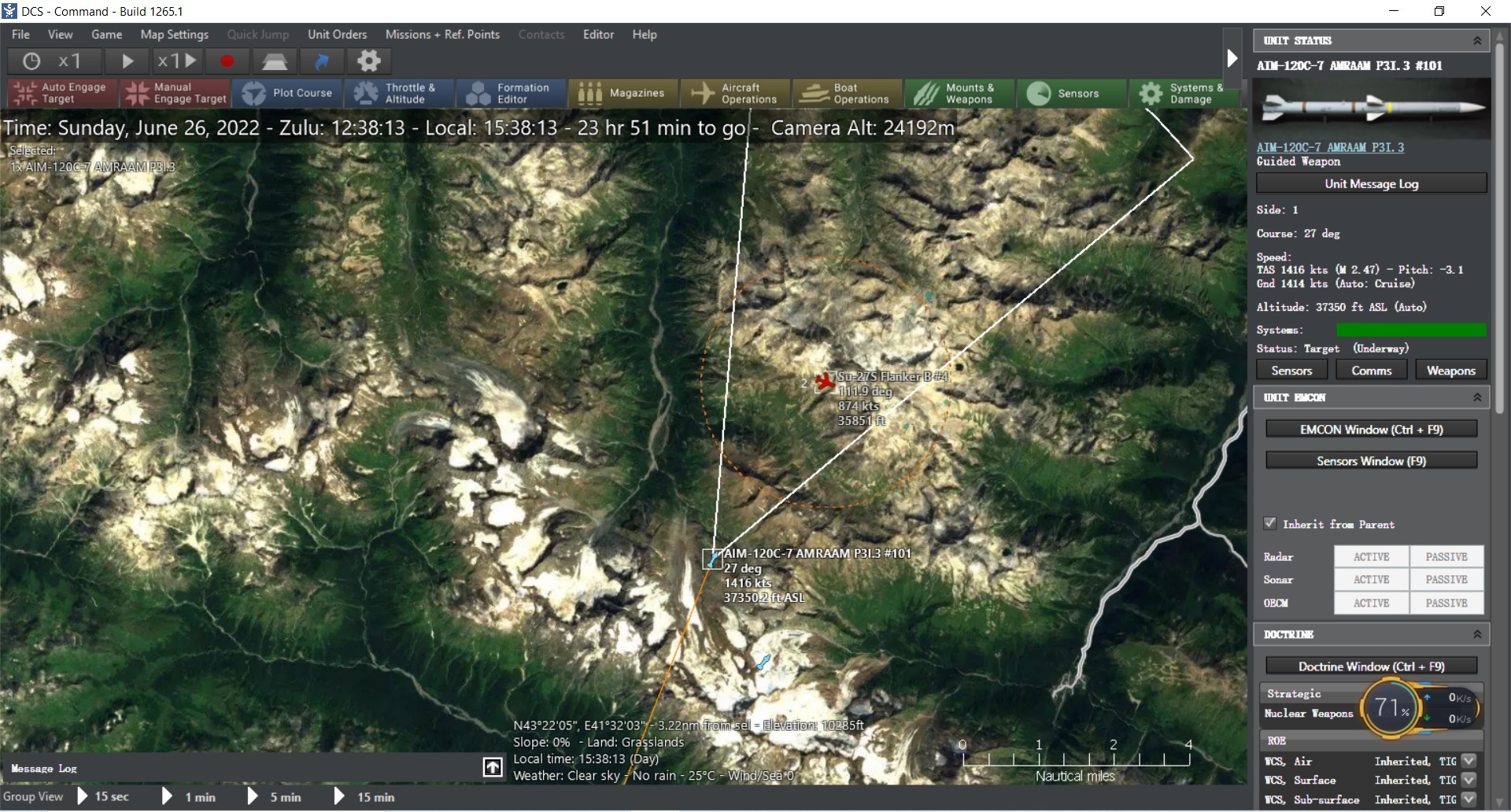This screenshot has width=1511, height=812.
Task: Open the File menu
Action: [21, 35]
